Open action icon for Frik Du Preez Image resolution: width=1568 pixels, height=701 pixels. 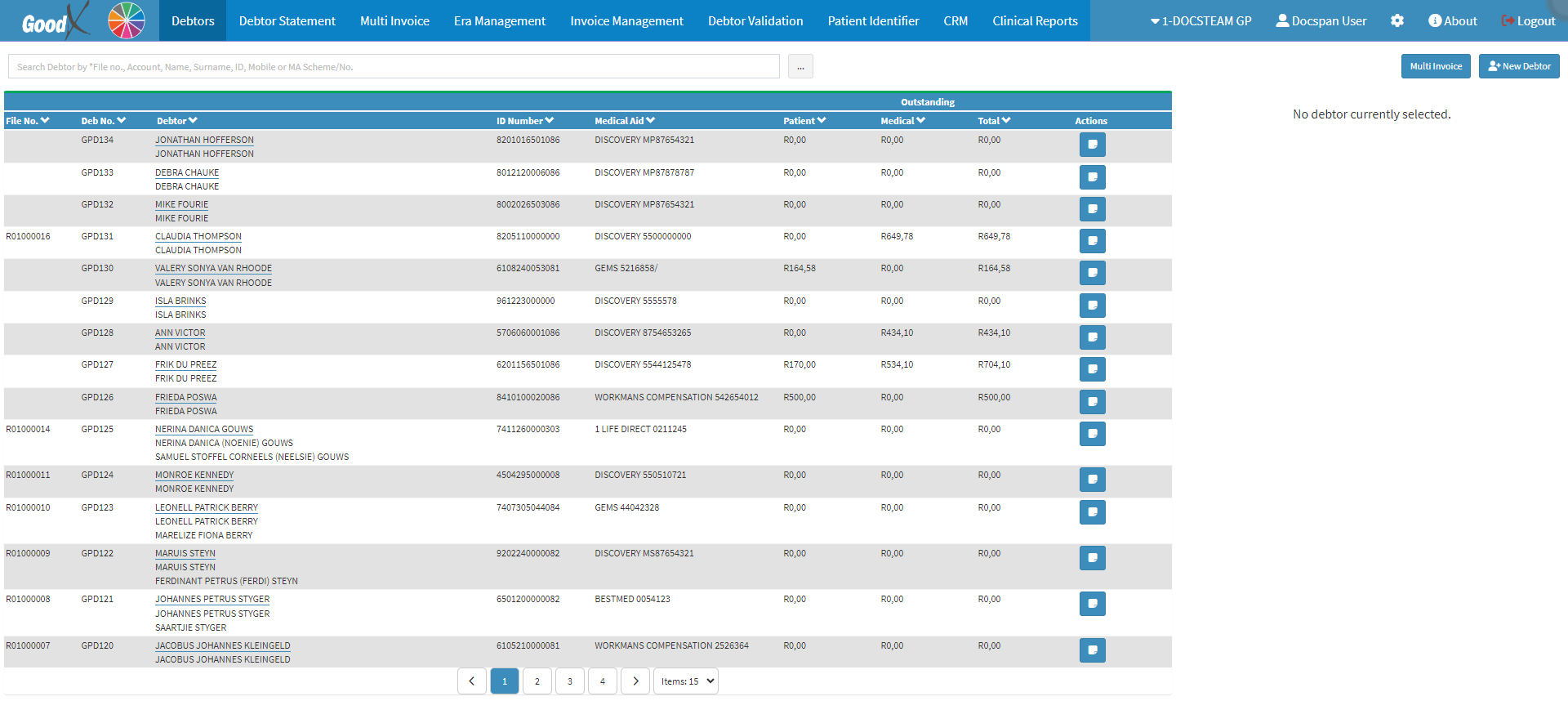1092,369
